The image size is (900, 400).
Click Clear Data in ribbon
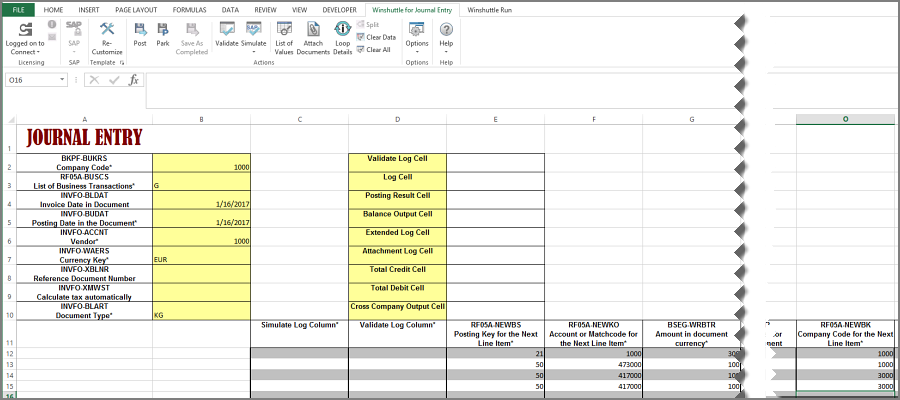(376, 37)
